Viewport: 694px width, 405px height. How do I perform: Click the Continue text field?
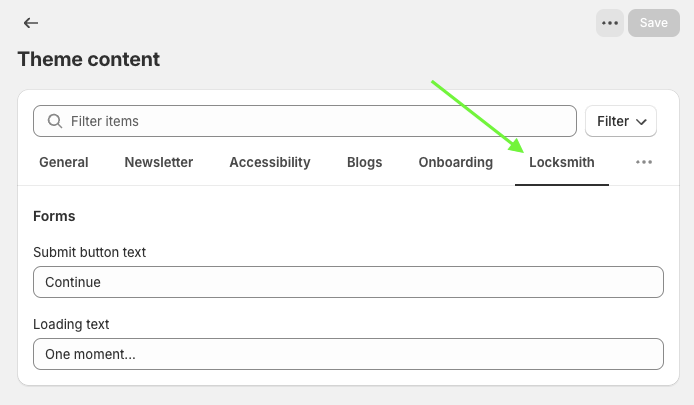pos(348,282)
